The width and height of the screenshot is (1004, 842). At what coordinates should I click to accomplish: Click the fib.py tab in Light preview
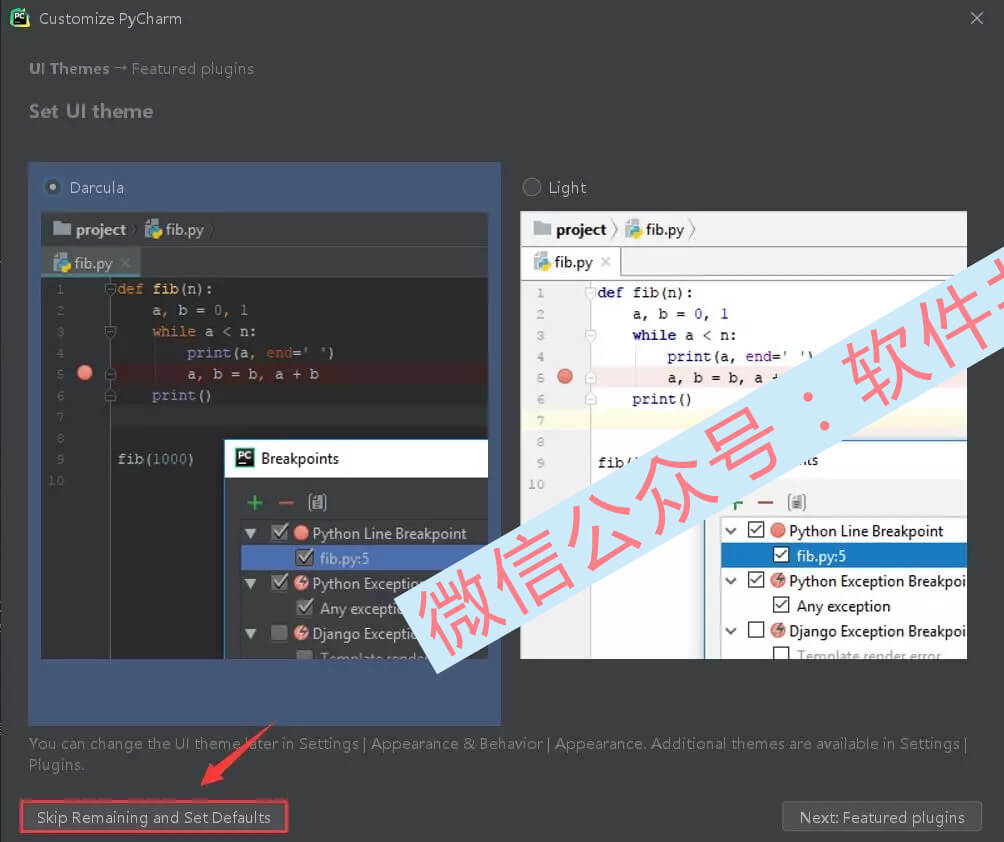pyautogui.click(x=572, y=262)
